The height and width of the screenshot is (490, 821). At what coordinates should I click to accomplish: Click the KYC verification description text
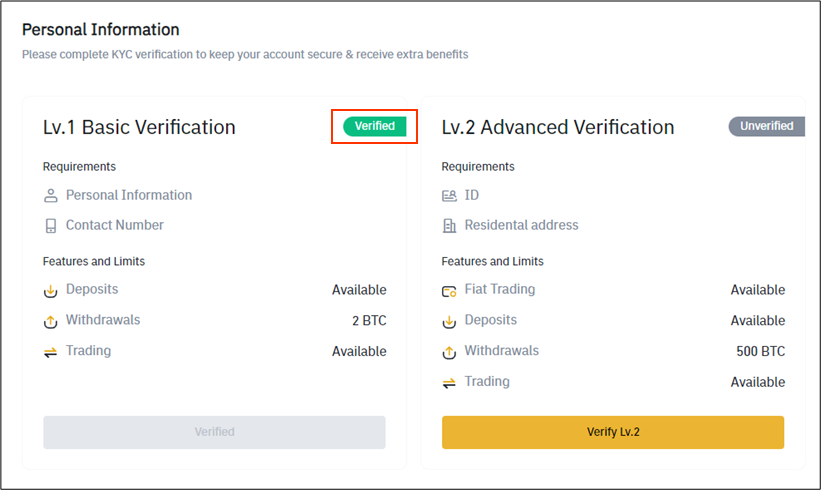(x=245, y=54)
